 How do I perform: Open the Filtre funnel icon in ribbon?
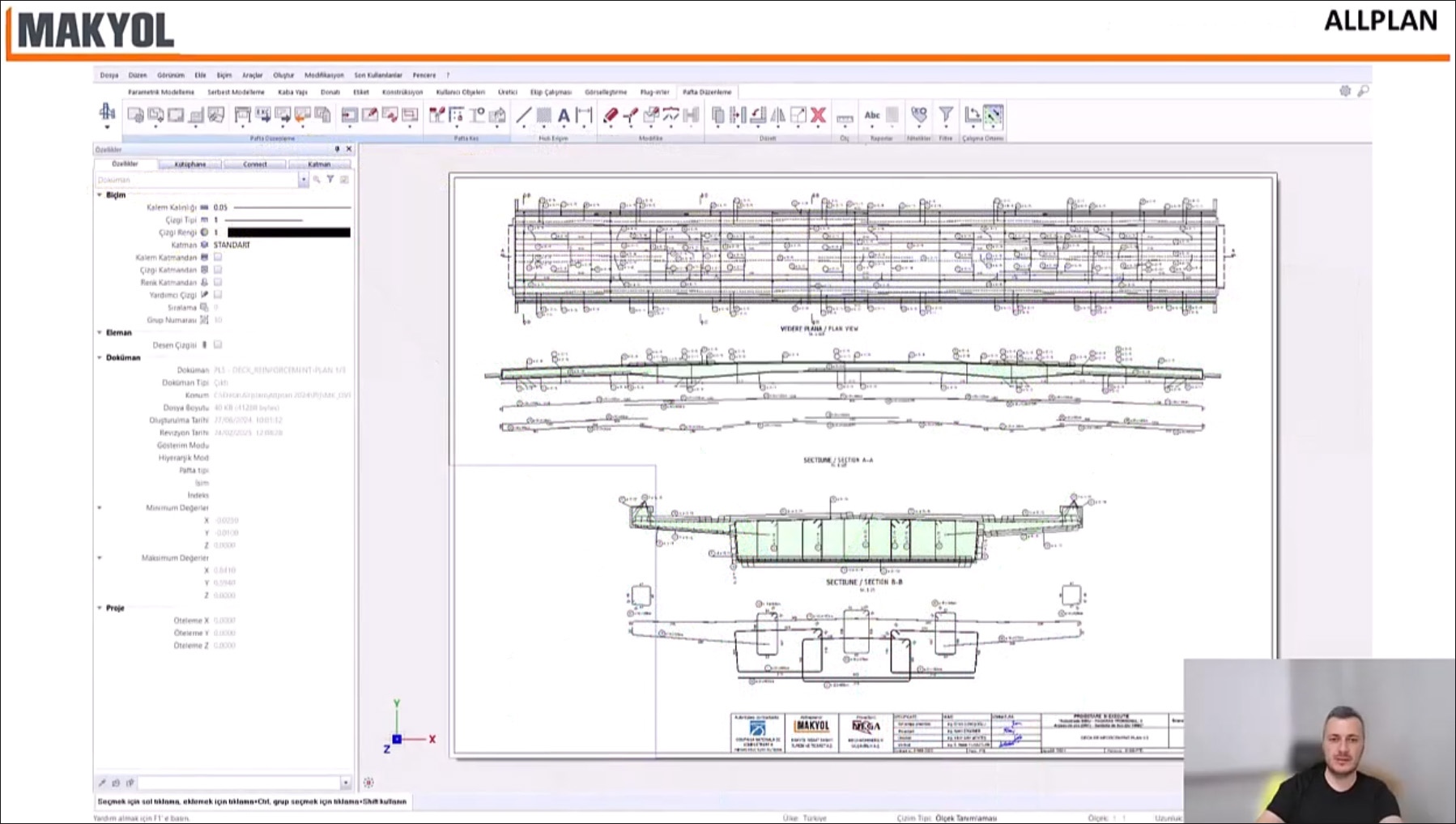pos(946,115)
